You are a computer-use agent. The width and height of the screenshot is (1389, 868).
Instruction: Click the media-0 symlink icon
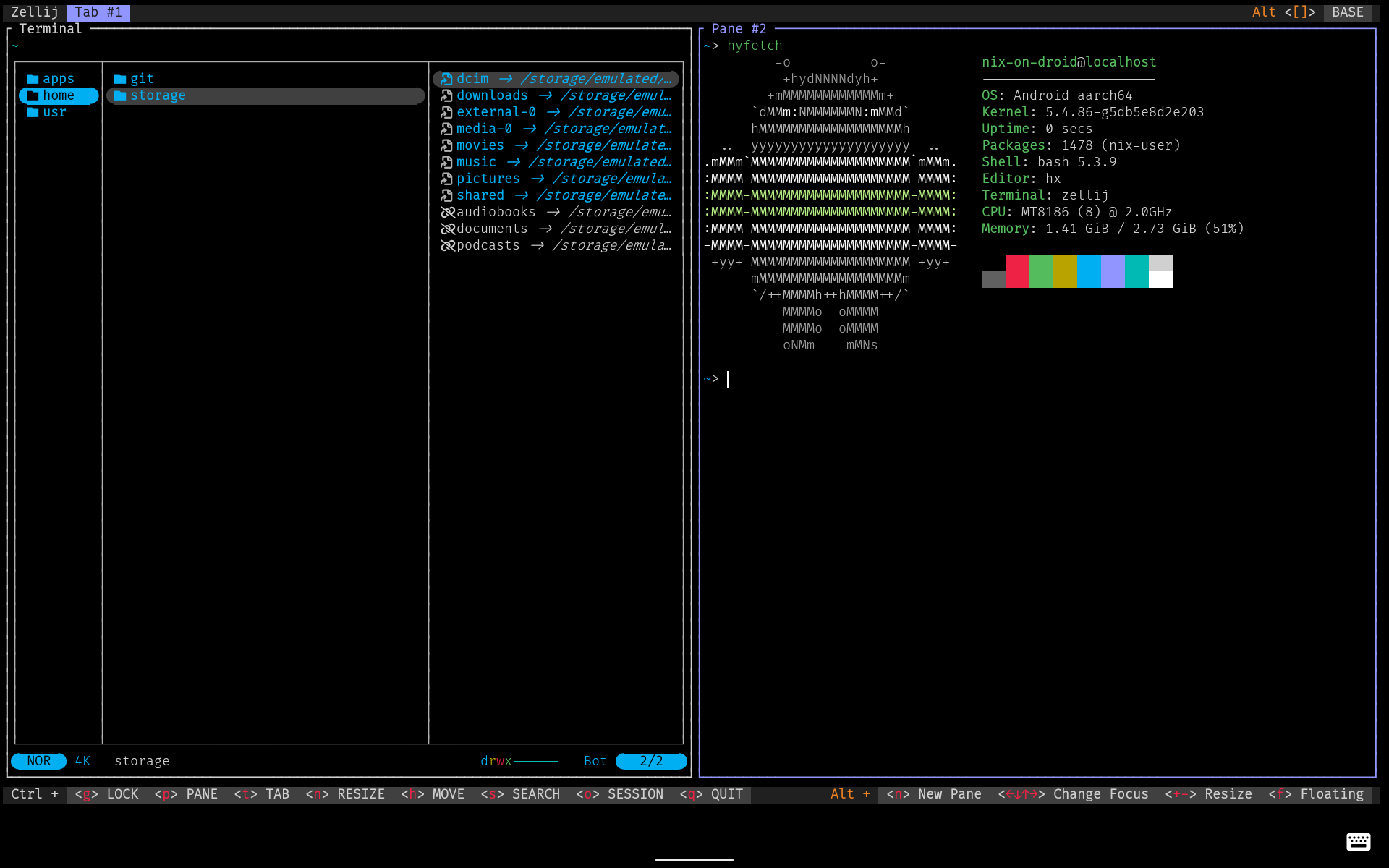(446, 129)
